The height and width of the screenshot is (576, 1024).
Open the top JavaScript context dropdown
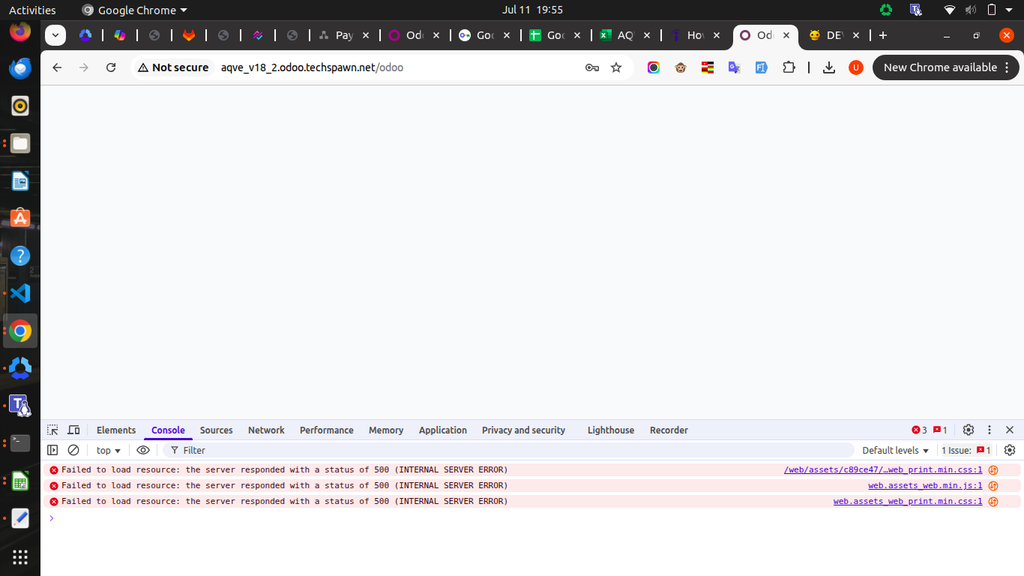pyautogui.click(x=108, y=450)
